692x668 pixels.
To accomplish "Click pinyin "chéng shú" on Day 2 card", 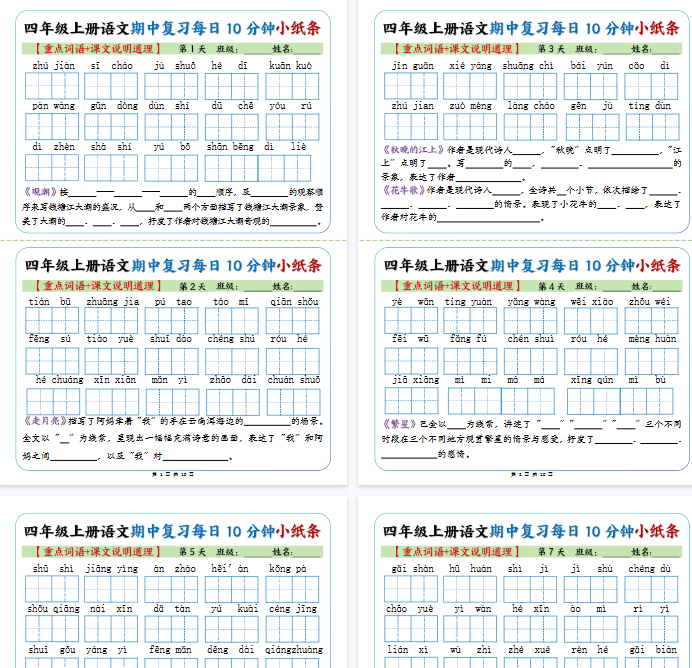I will (231, 339).
